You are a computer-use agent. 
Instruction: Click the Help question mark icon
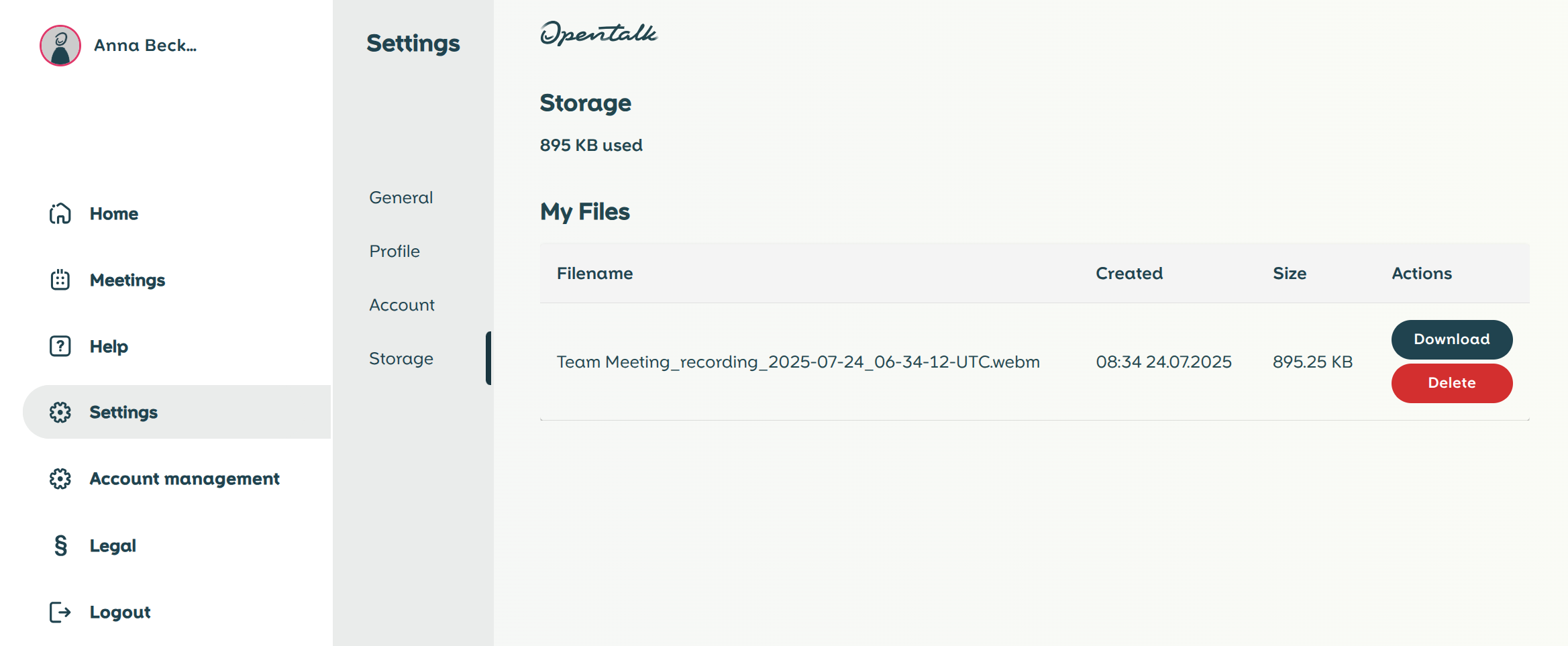pos(60,345)
